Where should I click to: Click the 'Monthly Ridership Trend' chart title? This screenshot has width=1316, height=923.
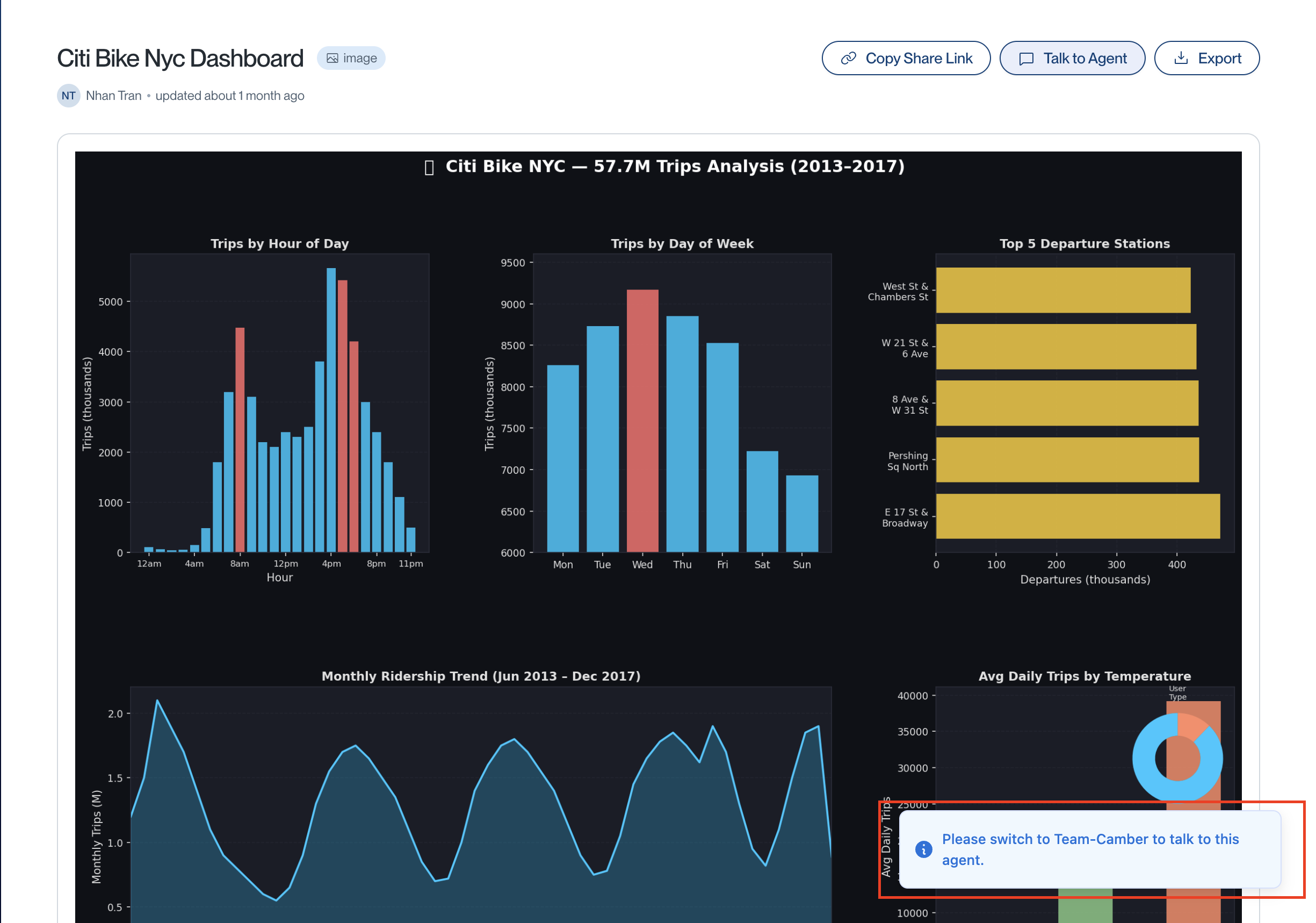click(x=481, y=676)
